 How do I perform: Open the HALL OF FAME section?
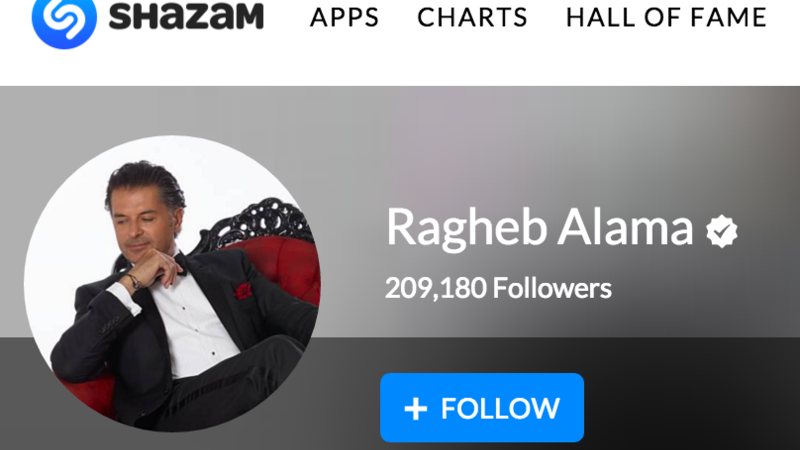click(x=666, y=18)
